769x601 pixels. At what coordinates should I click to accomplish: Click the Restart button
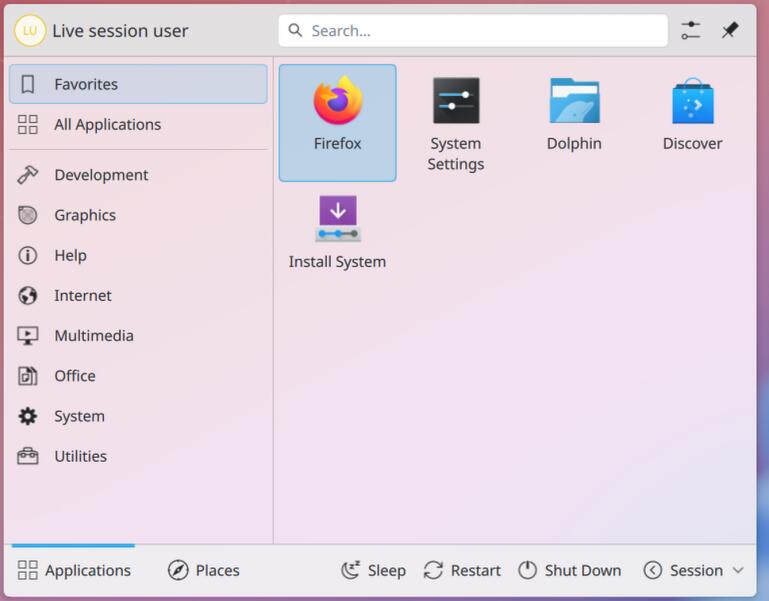(x=462, y=570)
